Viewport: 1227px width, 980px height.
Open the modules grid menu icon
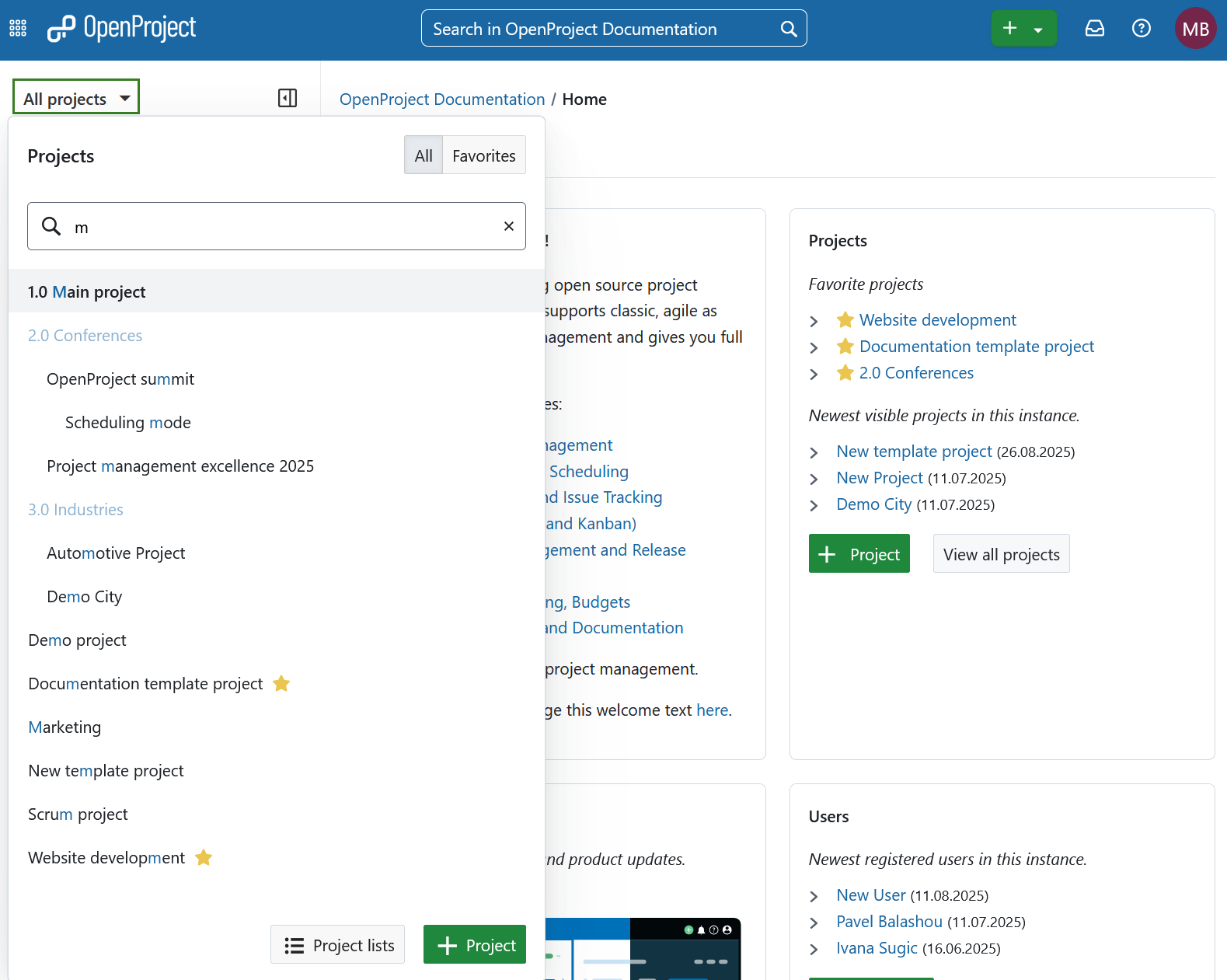click(x=18, y=29)
